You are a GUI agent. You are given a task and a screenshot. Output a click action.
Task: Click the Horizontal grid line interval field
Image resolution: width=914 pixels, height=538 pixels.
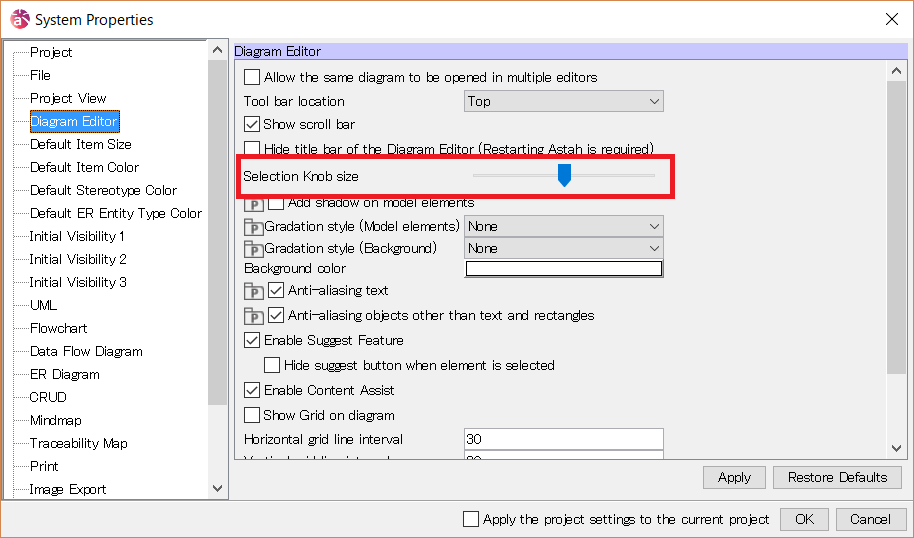[564, 439]
